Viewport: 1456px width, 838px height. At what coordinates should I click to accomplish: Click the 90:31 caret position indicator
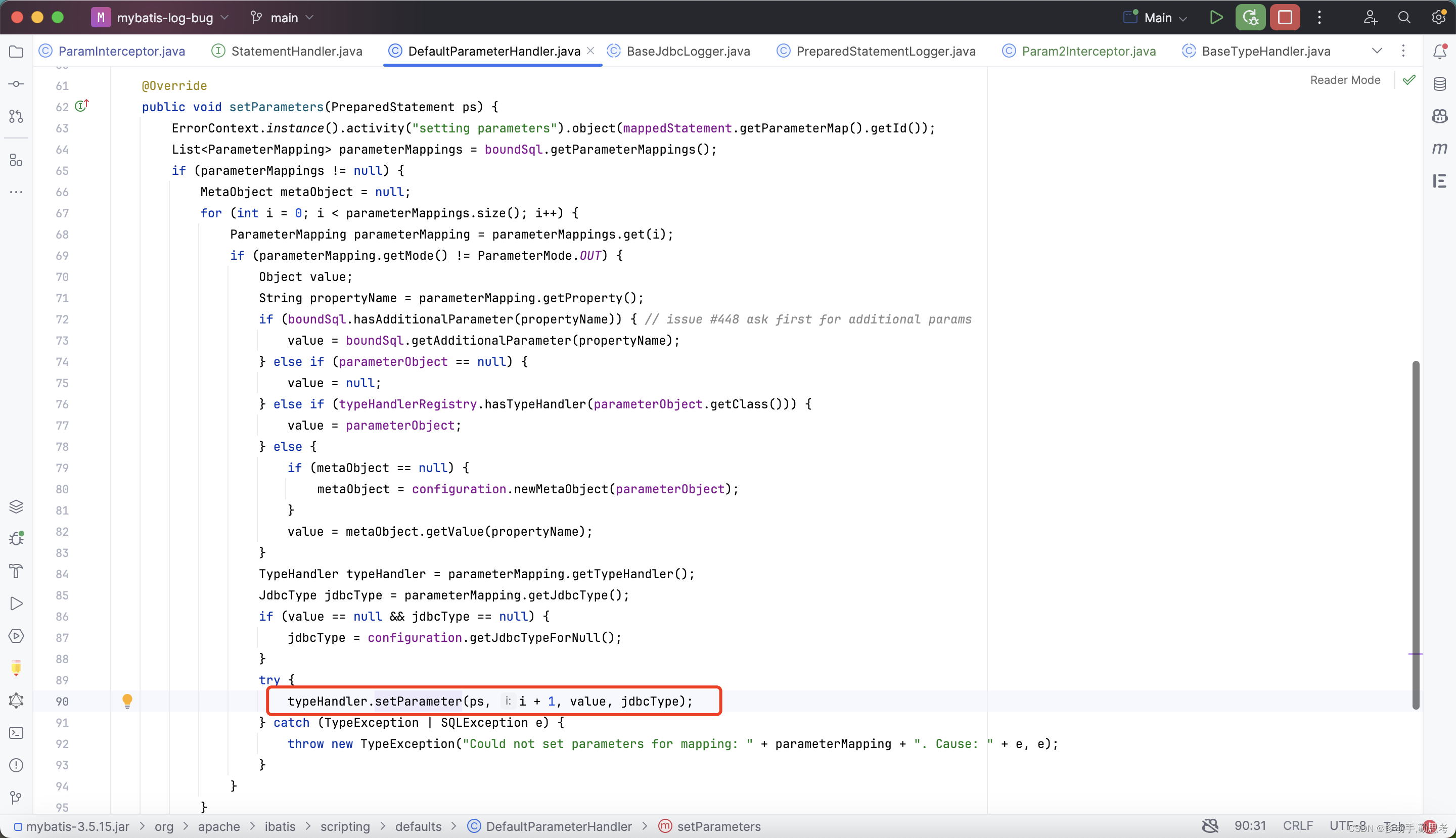pyautogui.click(x=1250, y=825)
